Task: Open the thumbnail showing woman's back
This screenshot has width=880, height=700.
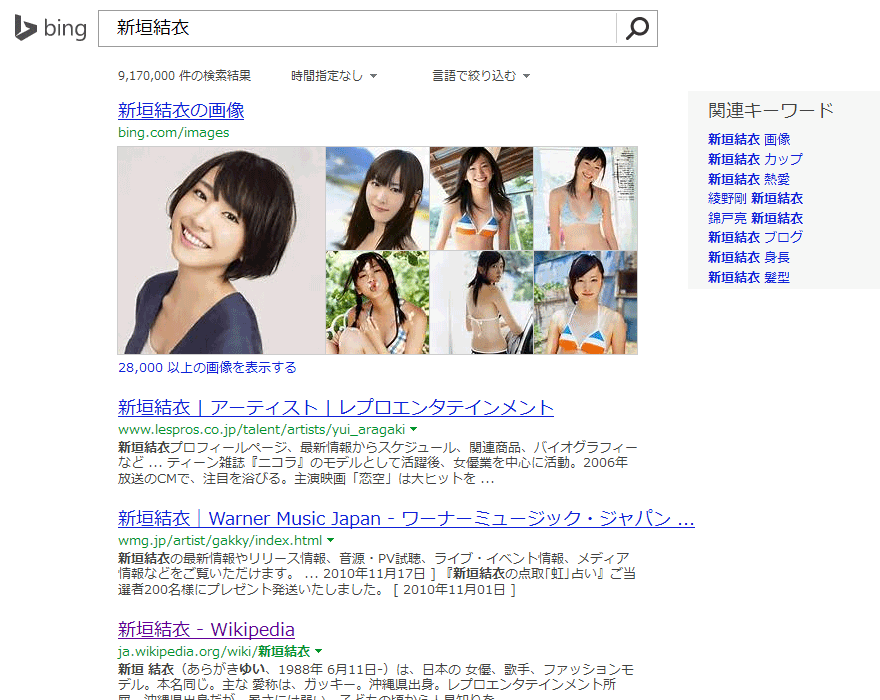Action: [481, 303]
